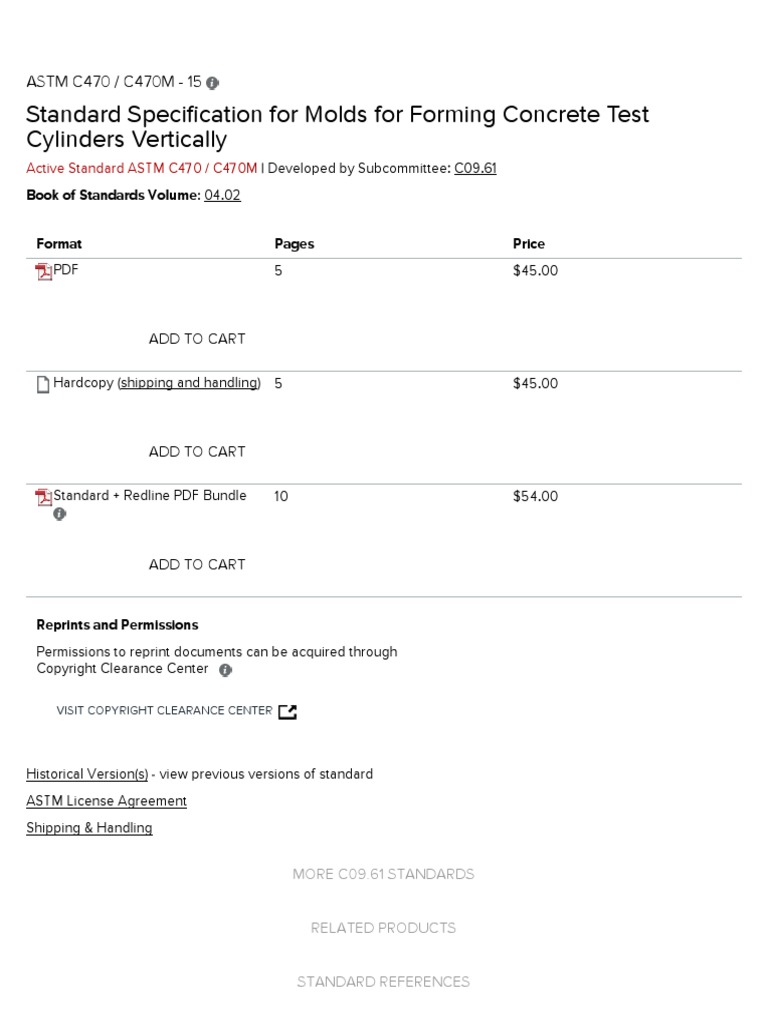This screenshot has width=768, height=1024.
Task: Click info icon next to ASTM C470 designation
Action: pyautogui.click(x=212, y=83)
